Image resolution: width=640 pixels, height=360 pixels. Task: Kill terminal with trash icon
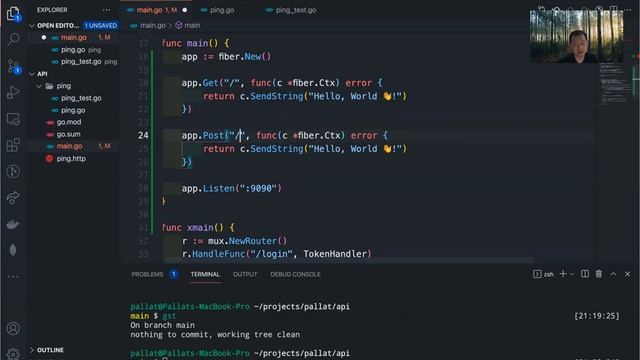click(x=599, y=274)
